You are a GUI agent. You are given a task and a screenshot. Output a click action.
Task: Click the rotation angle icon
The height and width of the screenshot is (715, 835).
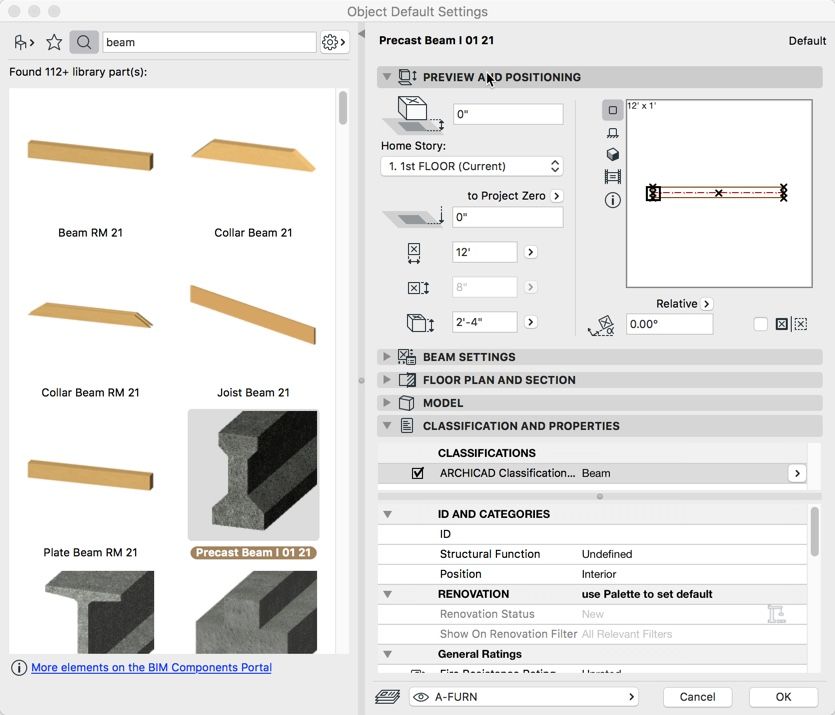click(602, 325)
